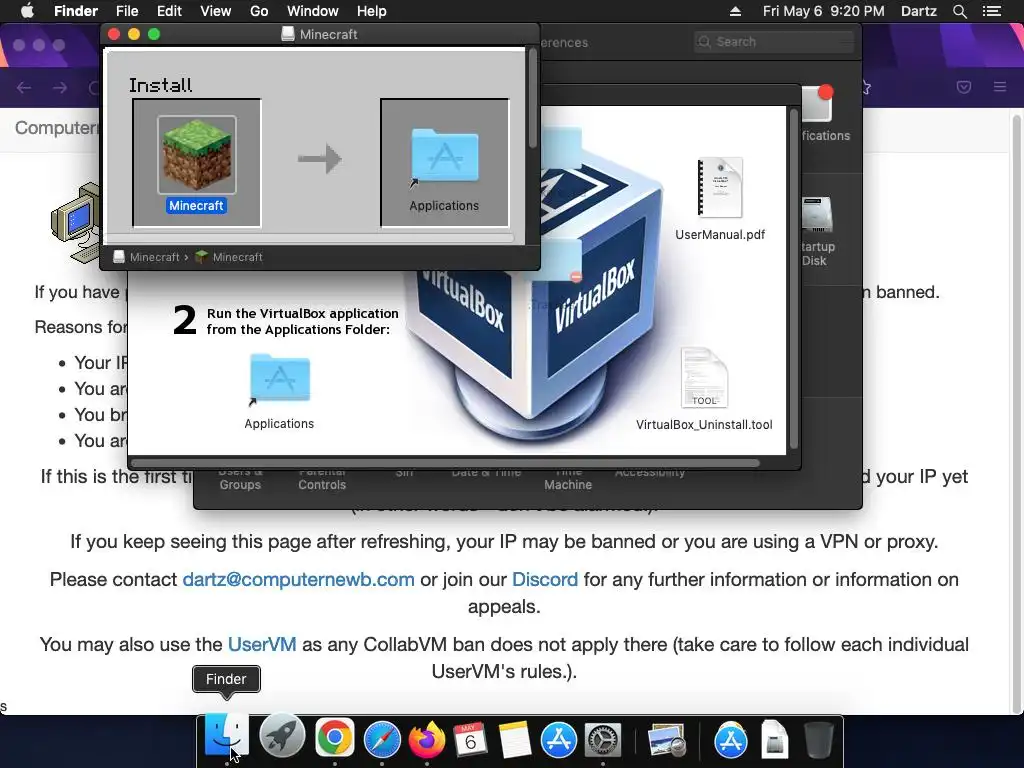Open the Edit menu
The image size is (1024, 768).
169,11
